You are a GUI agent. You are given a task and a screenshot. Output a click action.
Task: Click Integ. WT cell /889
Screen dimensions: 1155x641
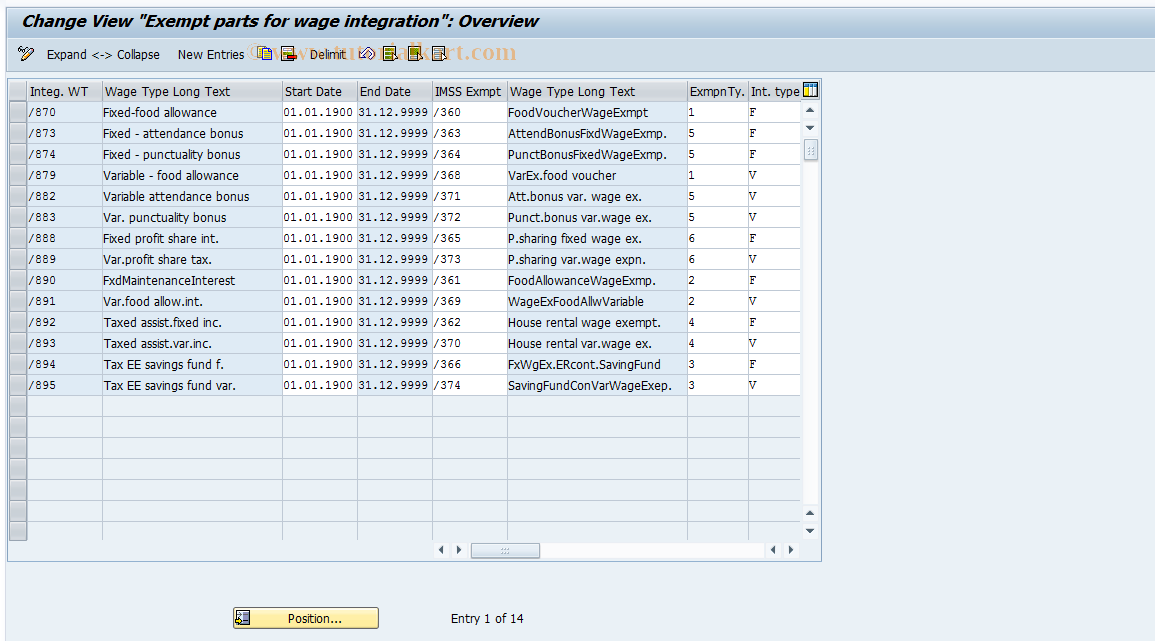[x=65, y=259]
